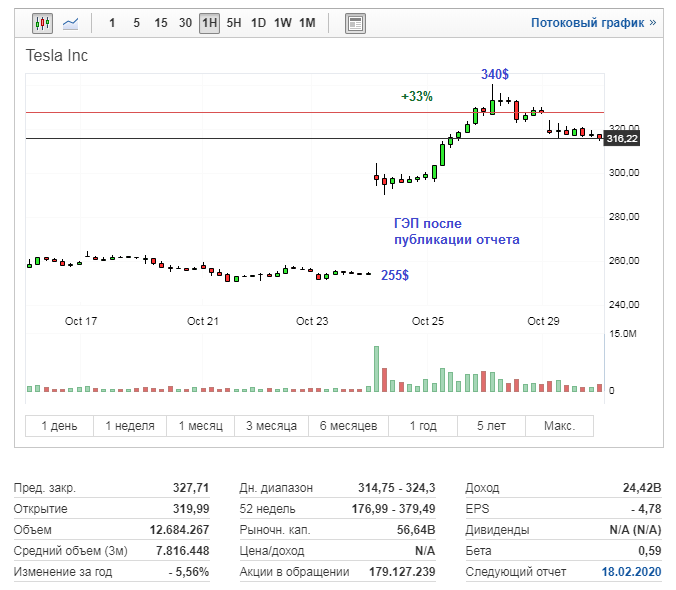Select the 1 год range tab
676x590 pixels.
pyautogui.click(x=423, y=426)
